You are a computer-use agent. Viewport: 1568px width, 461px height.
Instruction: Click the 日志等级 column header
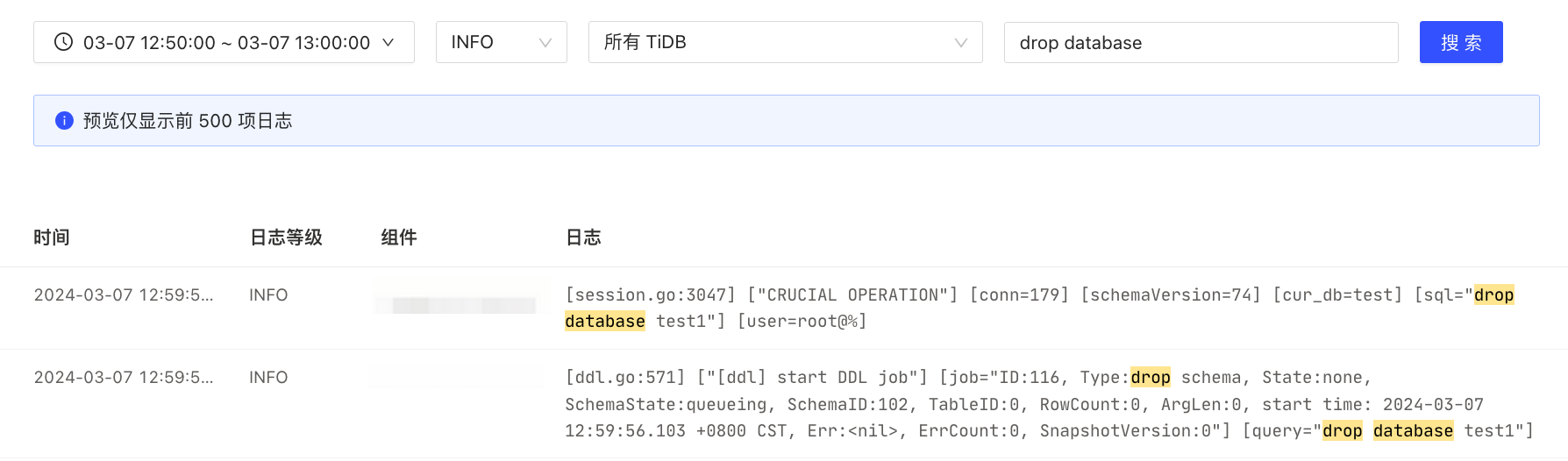tap(286, 238)
